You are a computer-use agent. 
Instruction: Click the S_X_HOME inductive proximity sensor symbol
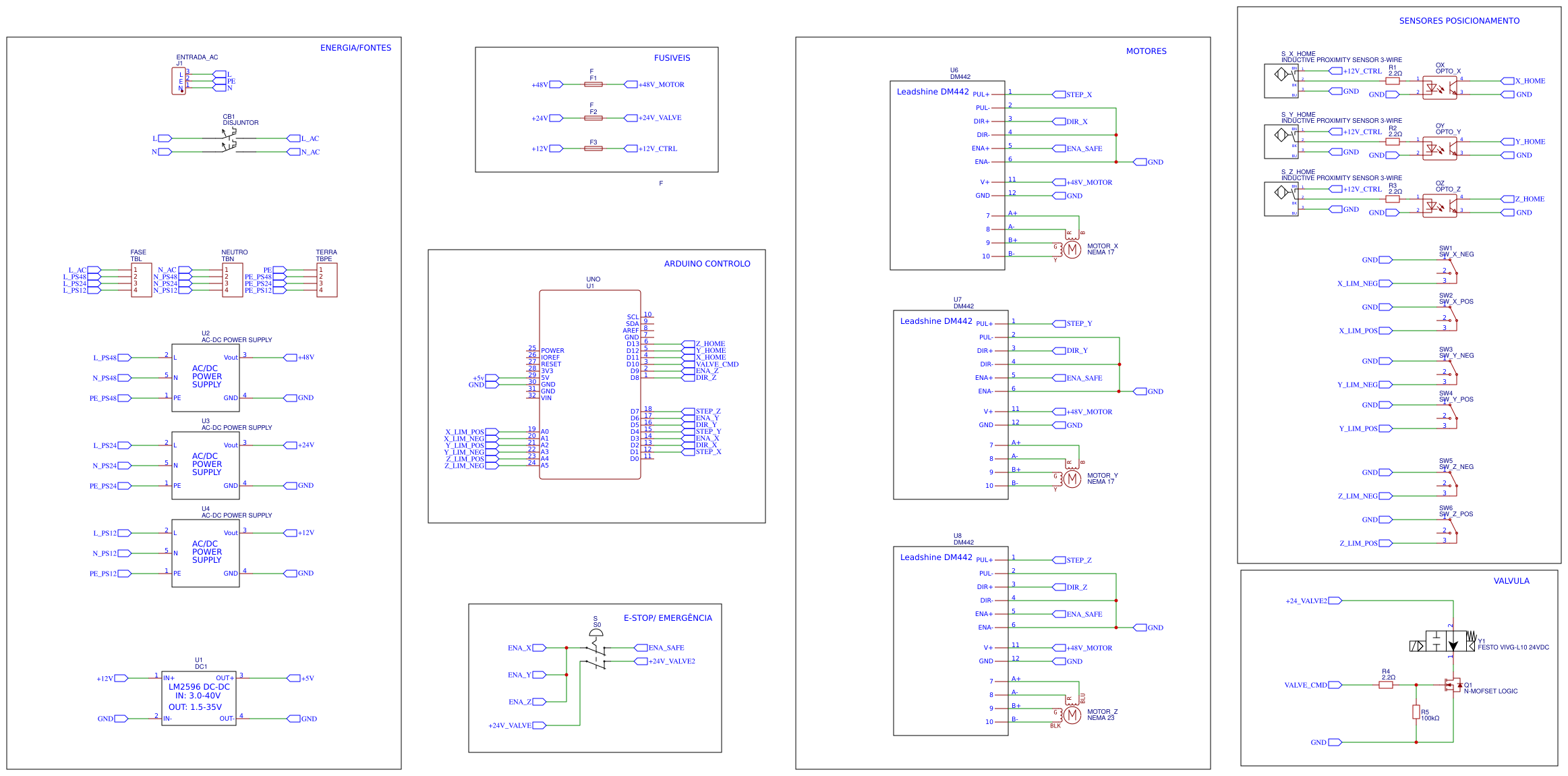(1281, 80)
